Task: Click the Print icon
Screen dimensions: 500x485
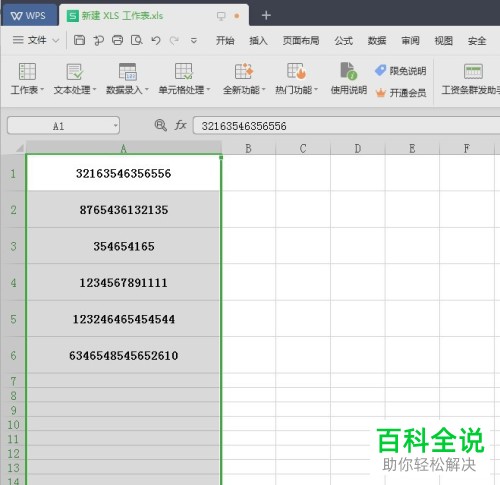Action: (x=117, y=40)
